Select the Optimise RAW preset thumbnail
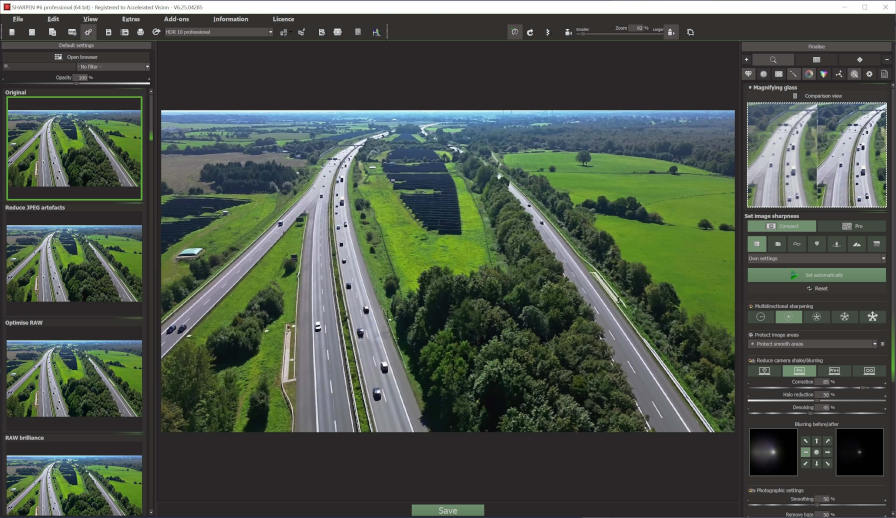 point(74,378)
